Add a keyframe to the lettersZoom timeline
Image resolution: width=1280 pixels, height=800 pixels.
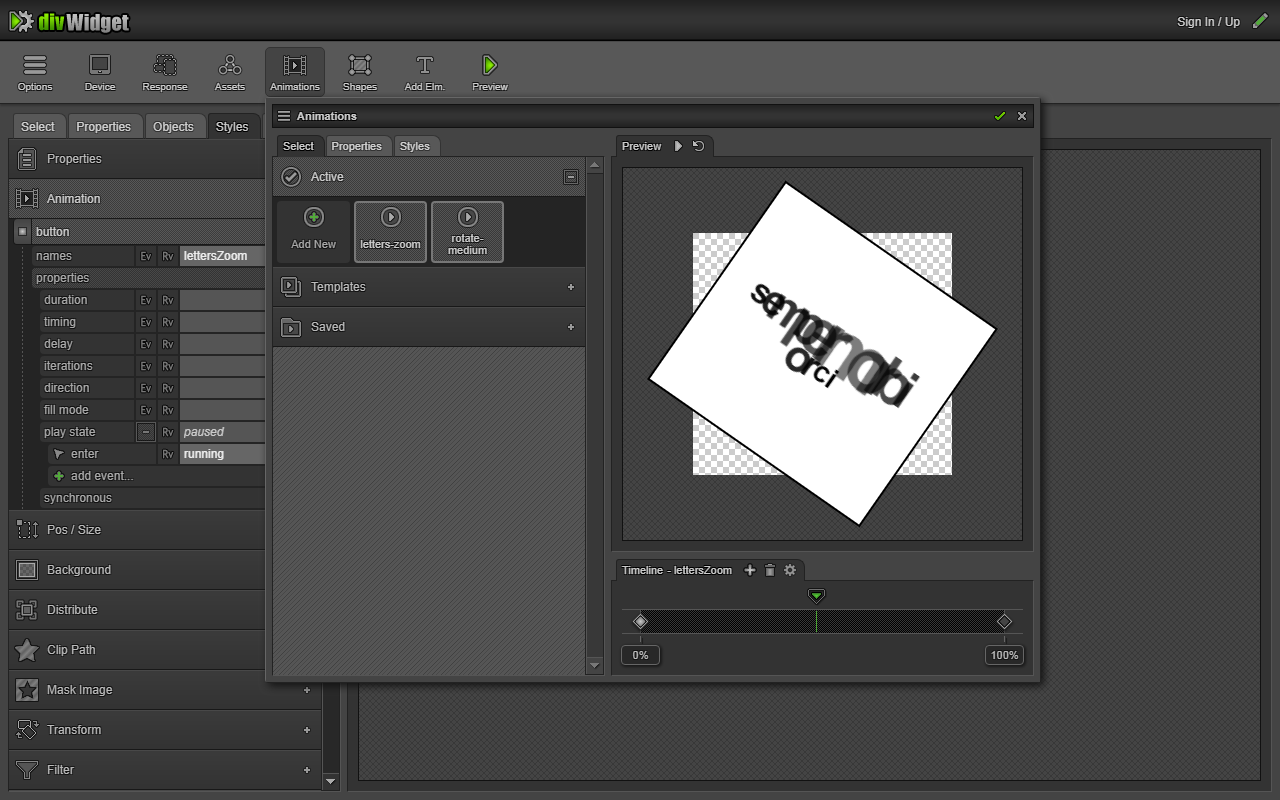point(750,570)
